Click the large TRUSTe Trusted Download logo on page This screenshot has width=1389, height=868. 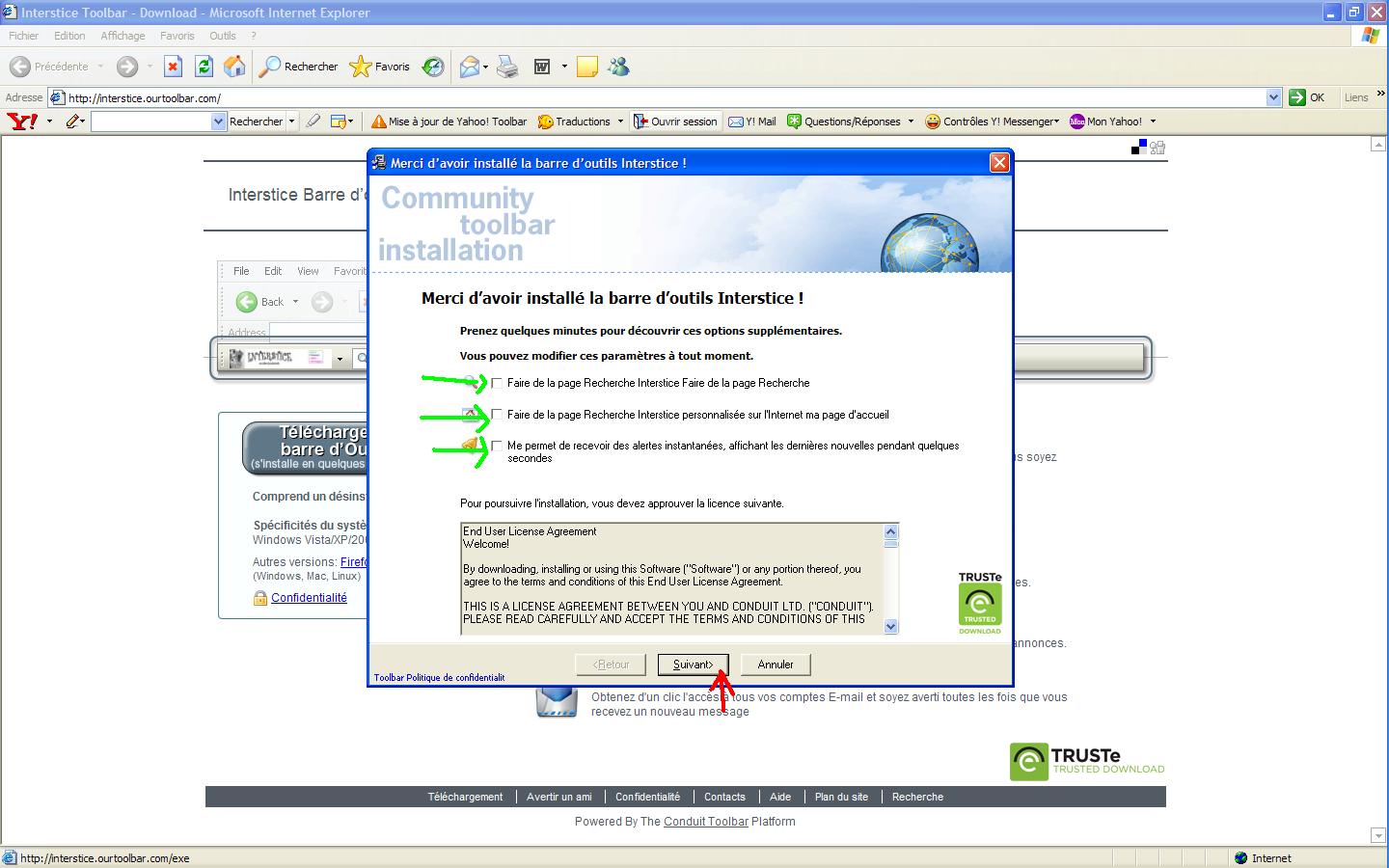(x=1087, y=761)
